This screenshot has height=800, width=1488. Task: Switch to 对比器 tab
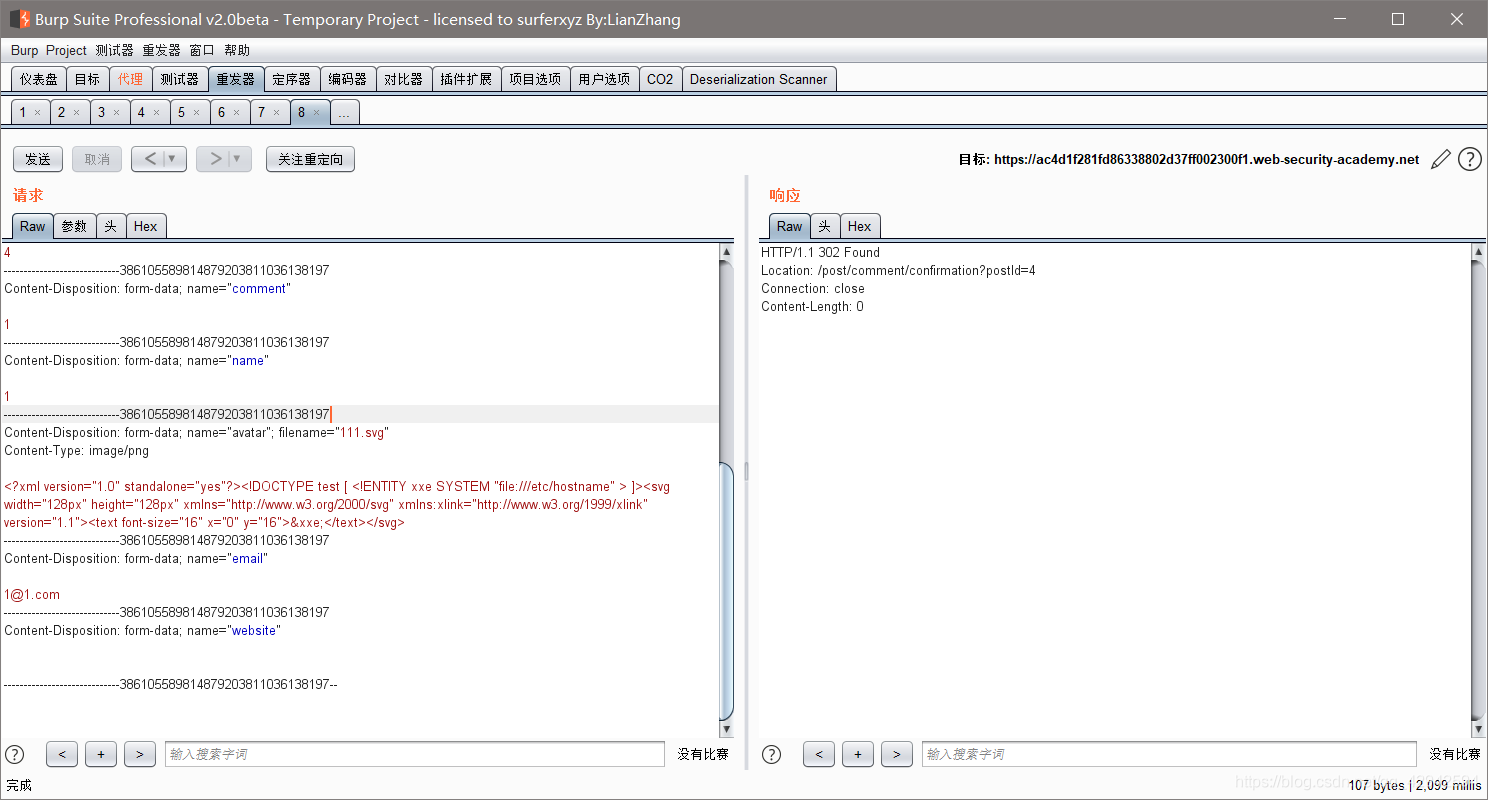(404, 79)
